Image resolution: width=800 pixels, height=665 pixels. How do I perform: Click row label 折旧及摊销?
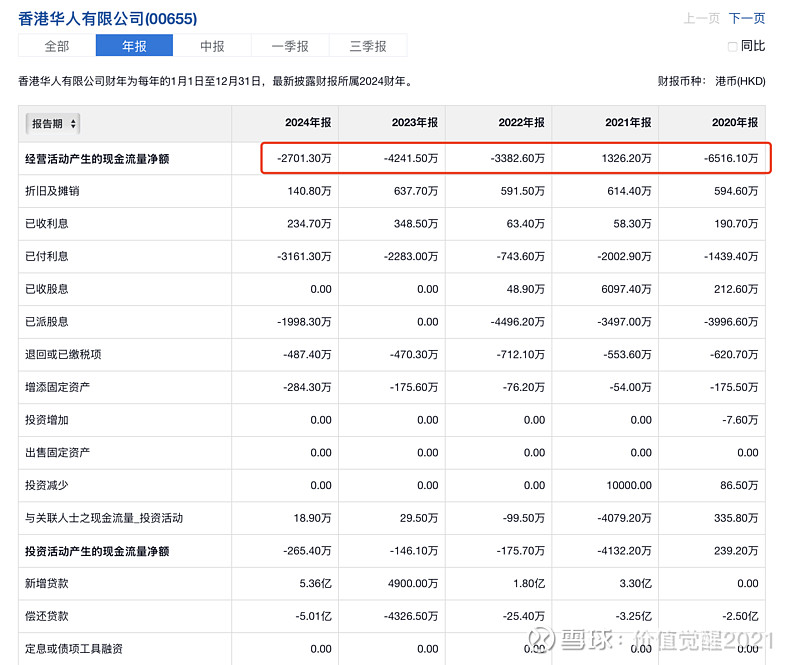click(52, 191)
